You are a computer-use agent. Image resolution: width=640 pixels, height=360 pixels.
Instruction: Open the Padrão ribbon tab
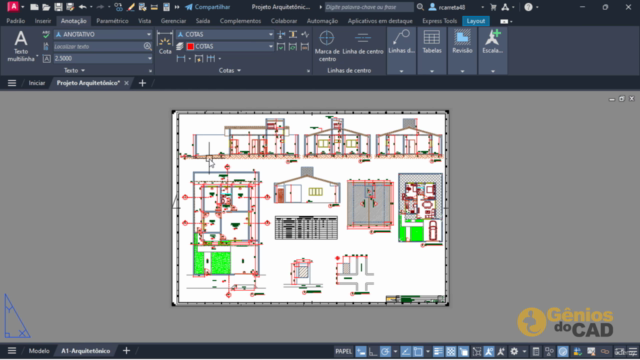click(x=16, y=21)
